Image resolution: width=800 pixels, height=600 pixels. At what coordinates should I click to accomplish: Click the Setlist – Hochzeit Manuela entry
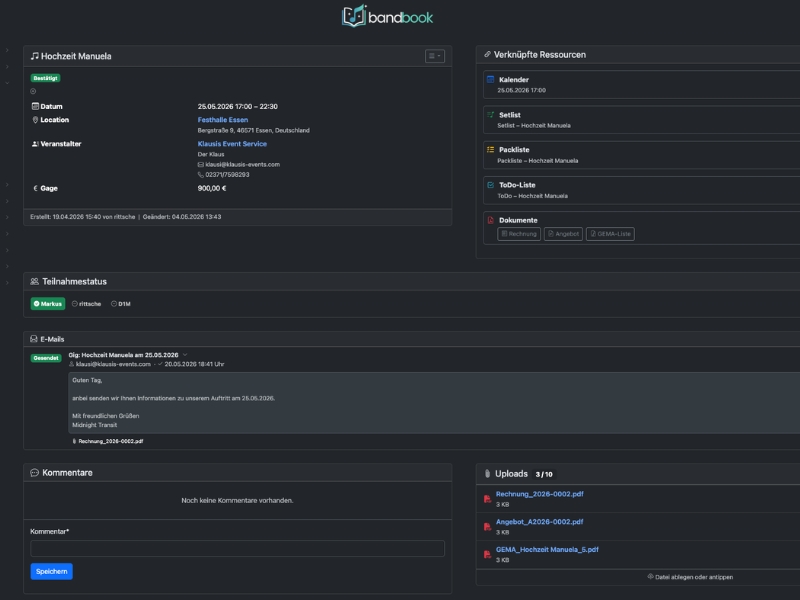click(x=534, y=126)
